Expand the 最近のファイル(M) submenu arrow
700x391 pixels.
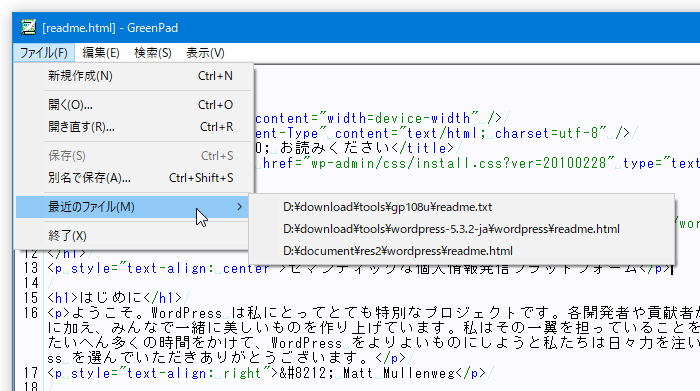point(240,207)
